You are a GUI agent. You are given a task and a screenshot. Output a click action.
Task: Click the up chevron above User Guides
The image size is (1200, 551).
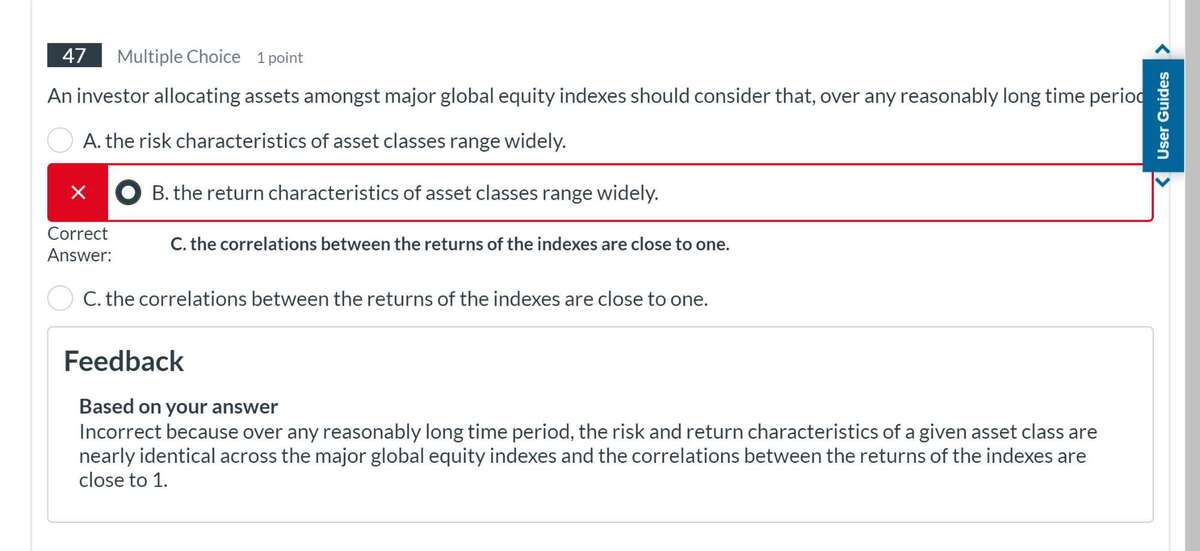[x=1163, y=47]
